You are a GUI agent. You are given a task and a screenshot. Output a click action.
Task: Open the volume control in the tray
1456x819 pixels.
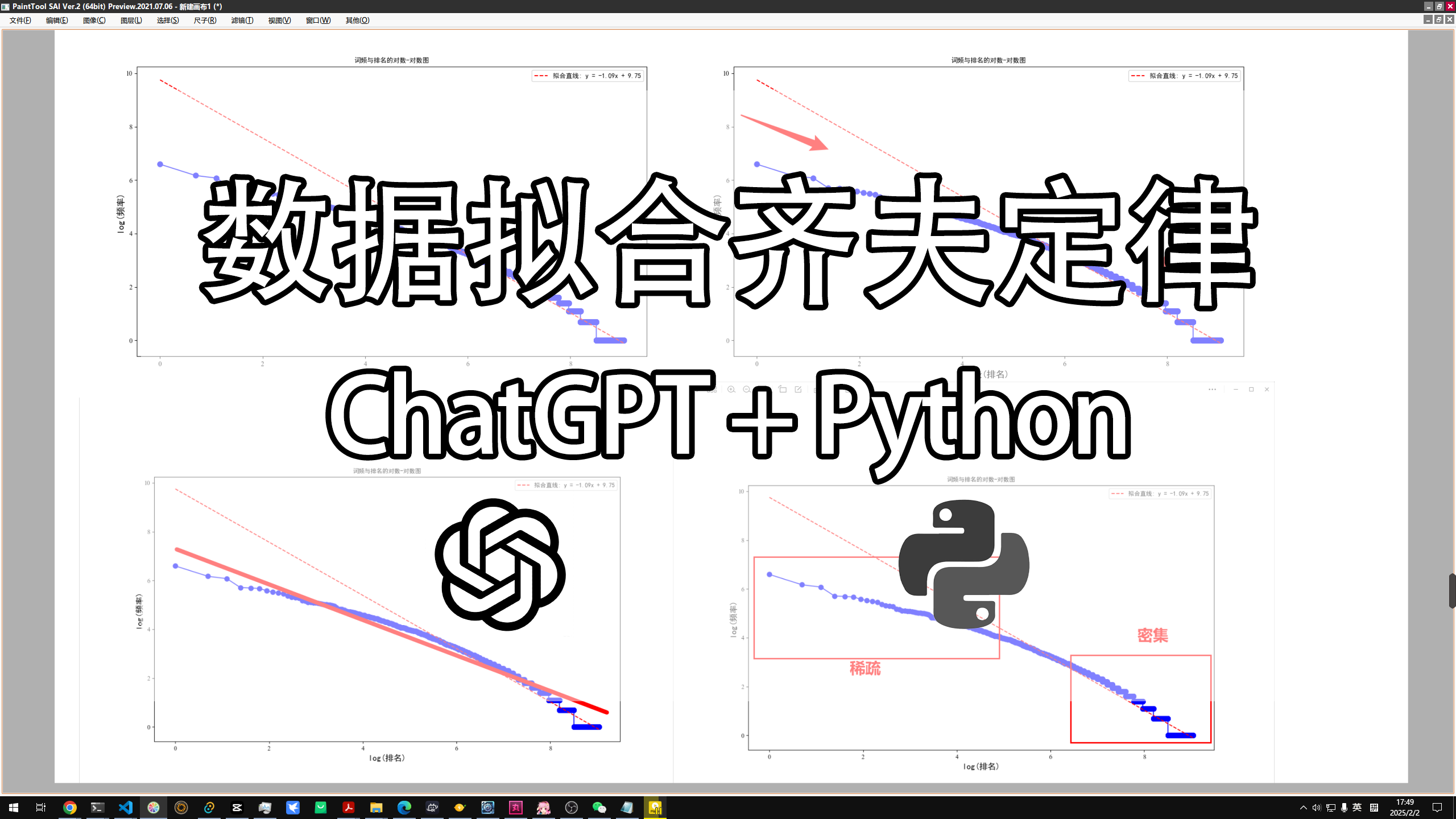[x=1316, y=808]
